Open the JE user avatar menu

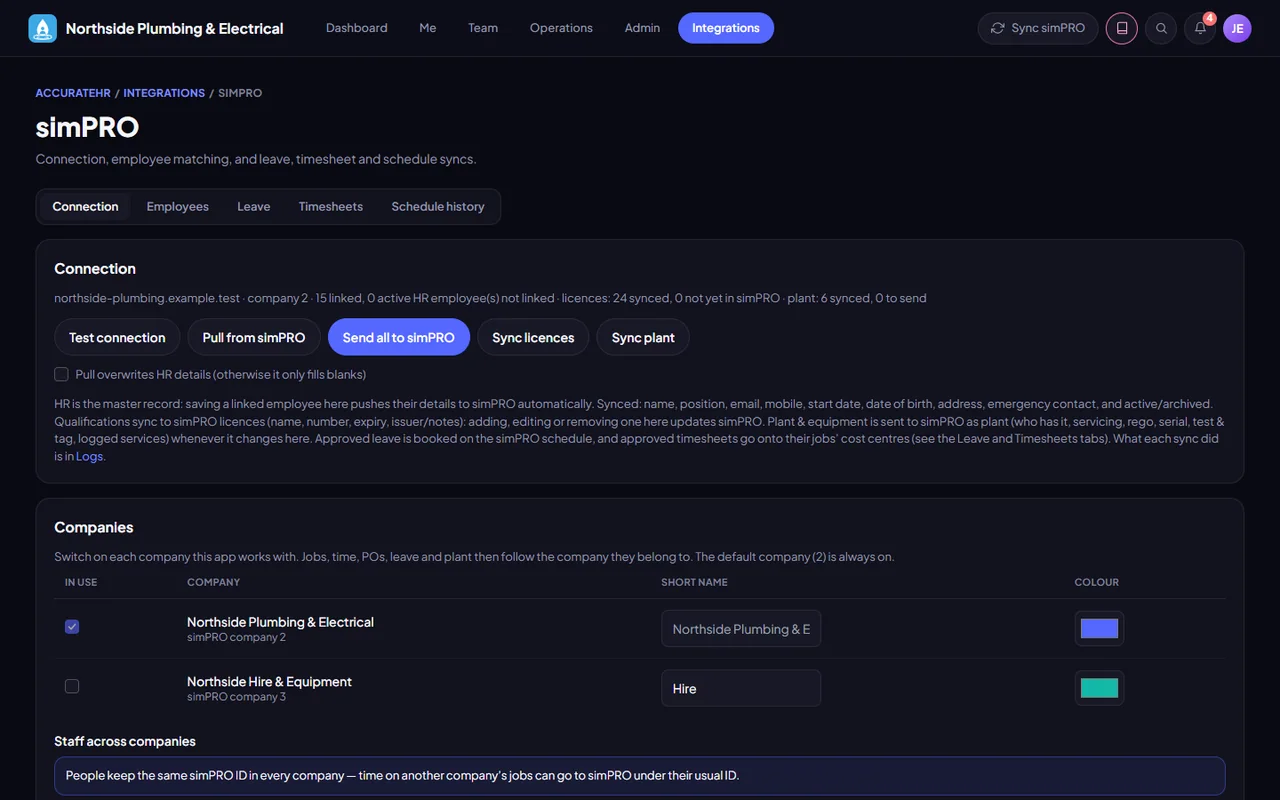tap(1237, 28)
